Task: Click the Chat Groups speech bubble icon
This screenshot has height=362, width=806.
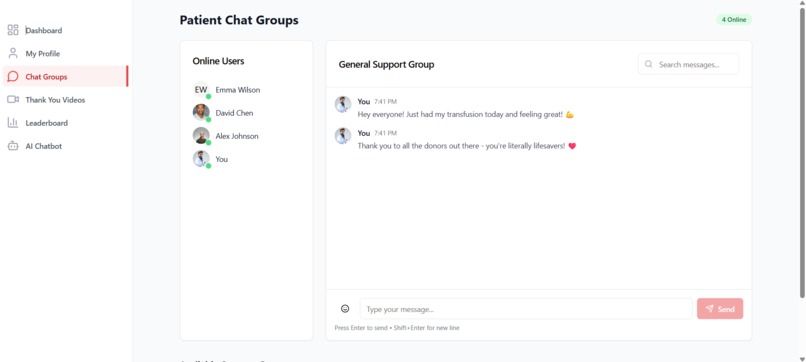Action: pyautogui.click(x=13, y=77)
